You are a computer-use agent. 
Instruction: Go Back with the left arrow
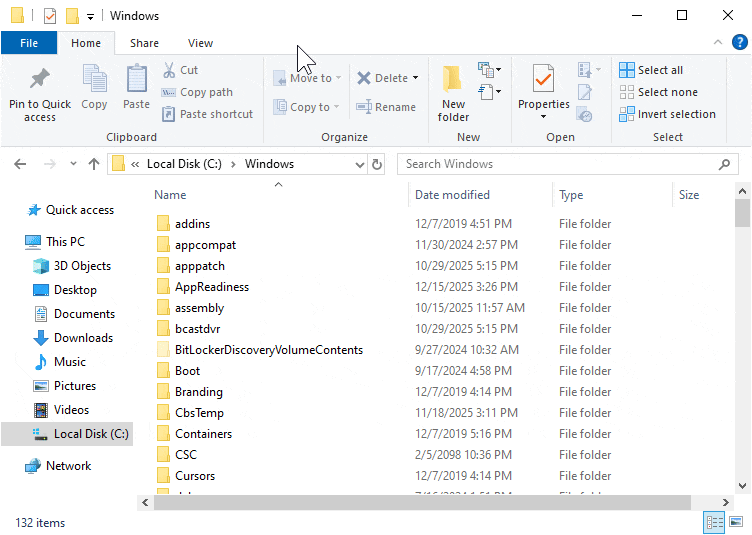point(20,164)
